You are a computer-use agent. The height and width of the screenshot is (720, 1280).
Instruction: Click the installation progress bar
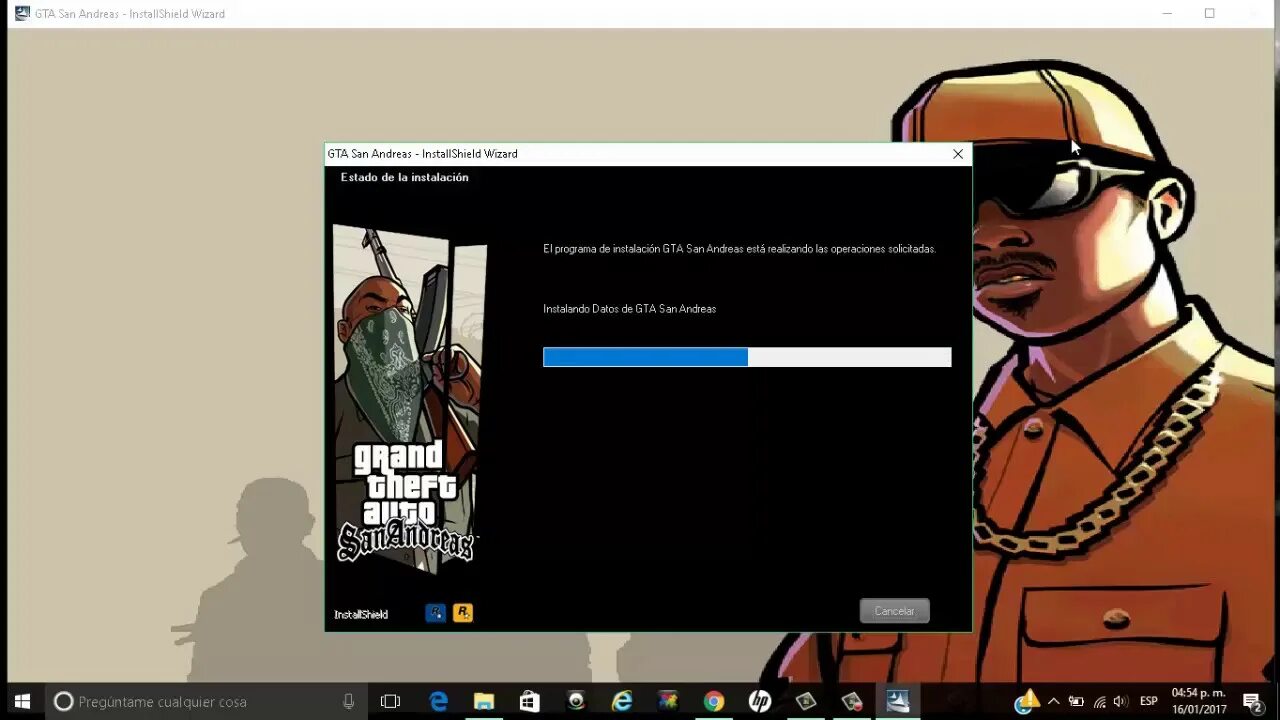coord(747,357)
